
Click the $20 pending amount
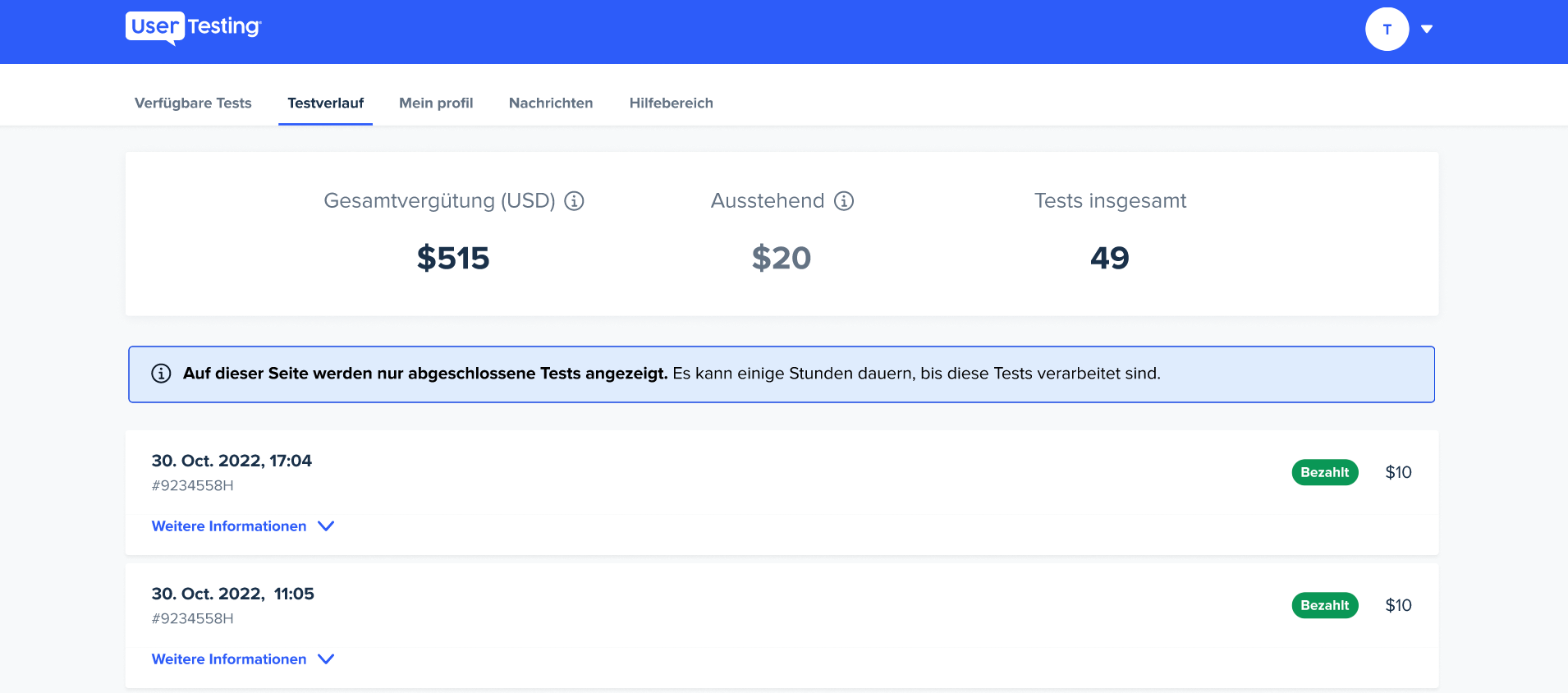[782, 258]
